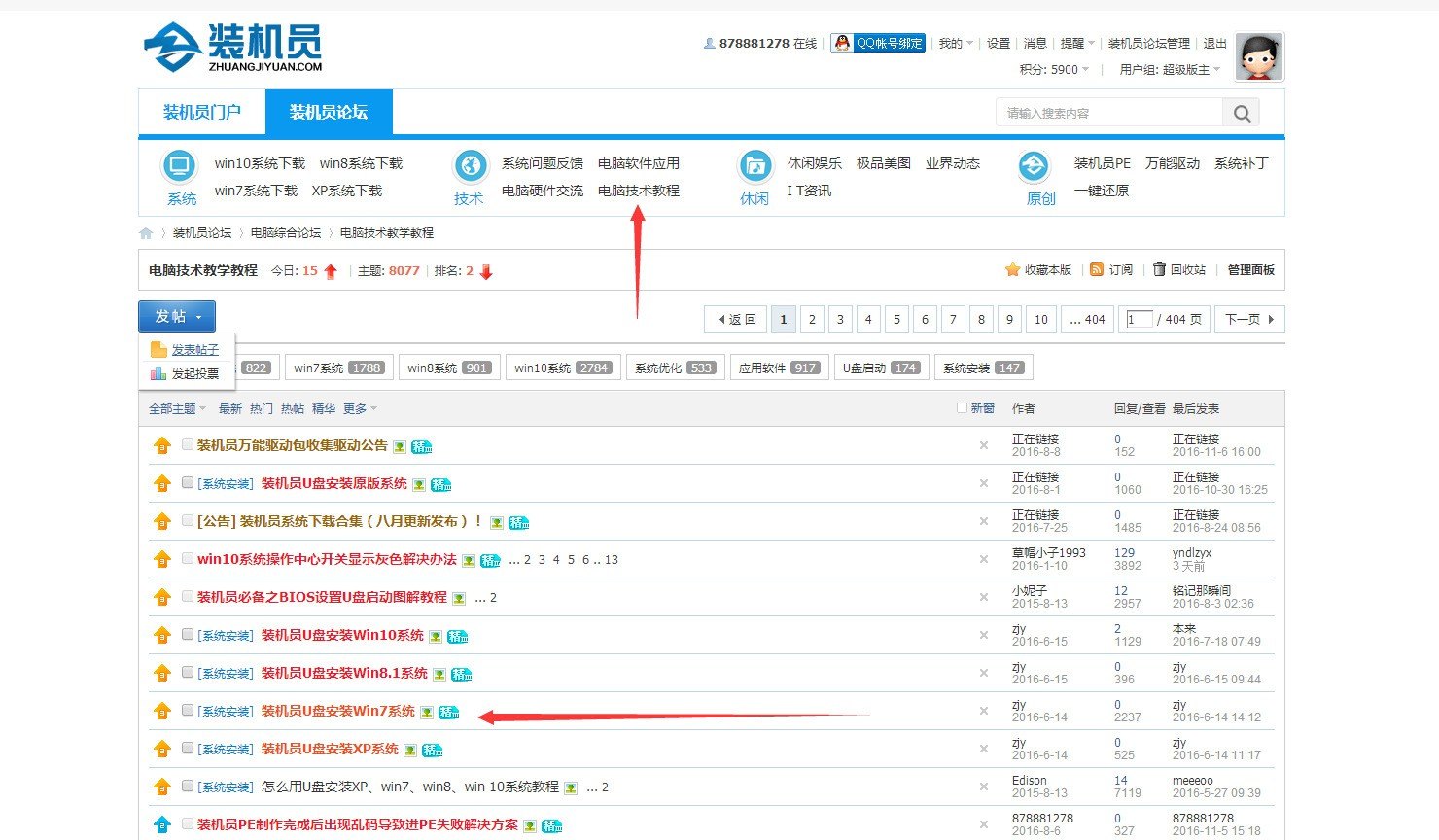Toggle the 新窗 checkbox
The image size is (1439, 840).
click(x=963, y=408)
